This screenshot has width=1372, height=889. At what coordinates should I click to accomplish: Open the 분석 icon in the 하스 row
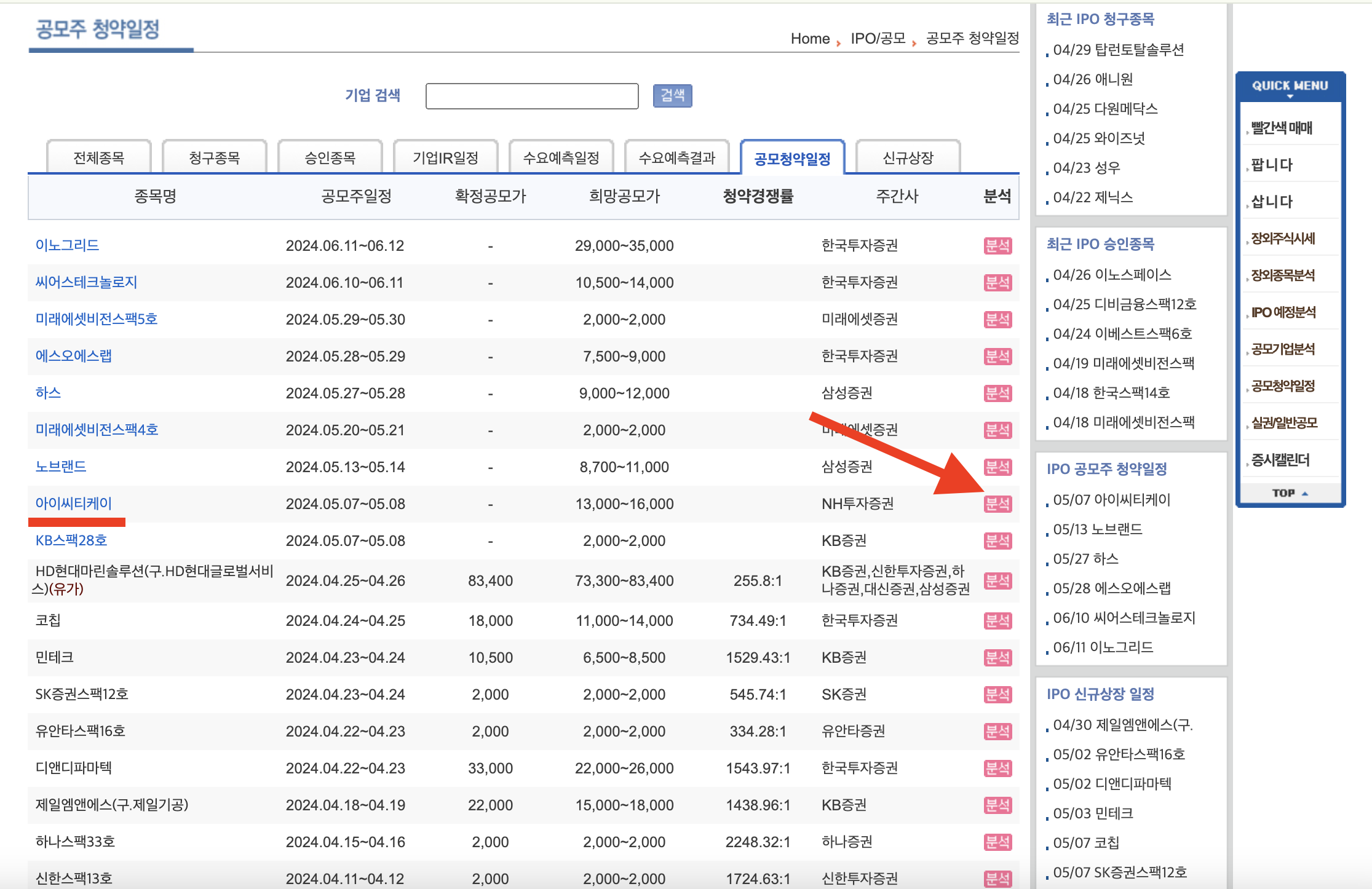(x=997, y=393)
